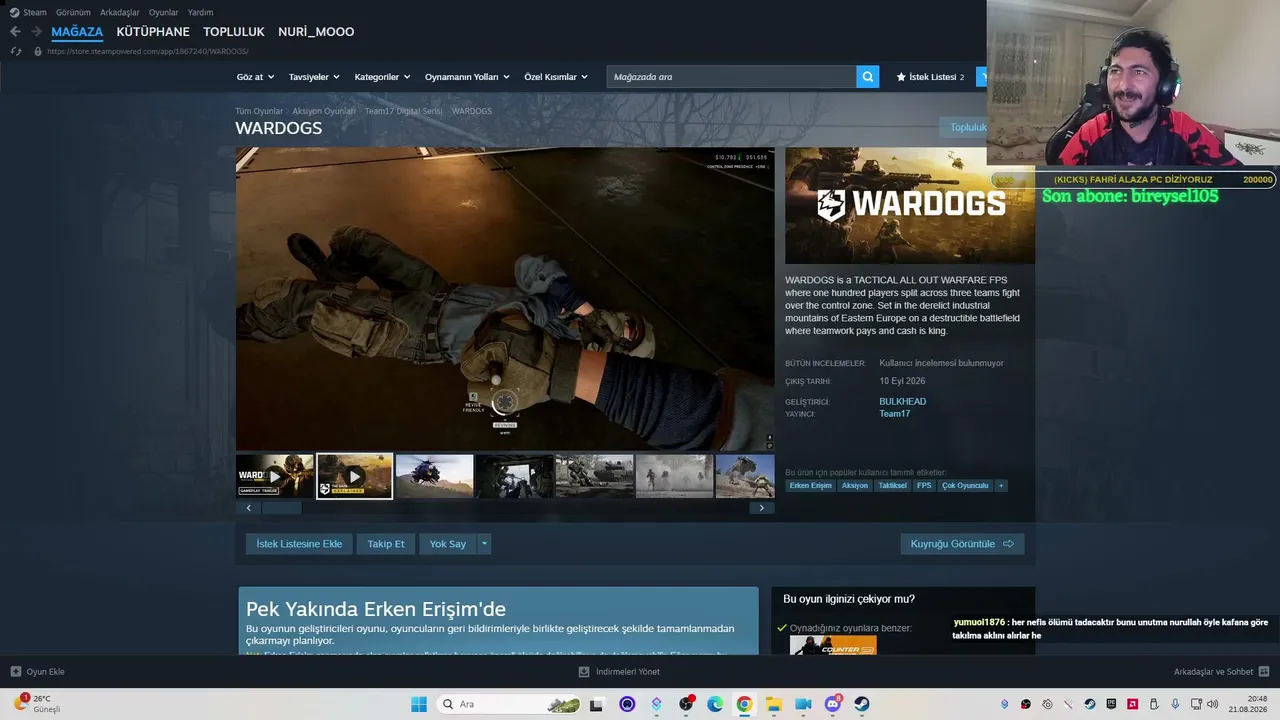
Task: Open the BULKHEAD developer link
Action: tap(902, 402)
